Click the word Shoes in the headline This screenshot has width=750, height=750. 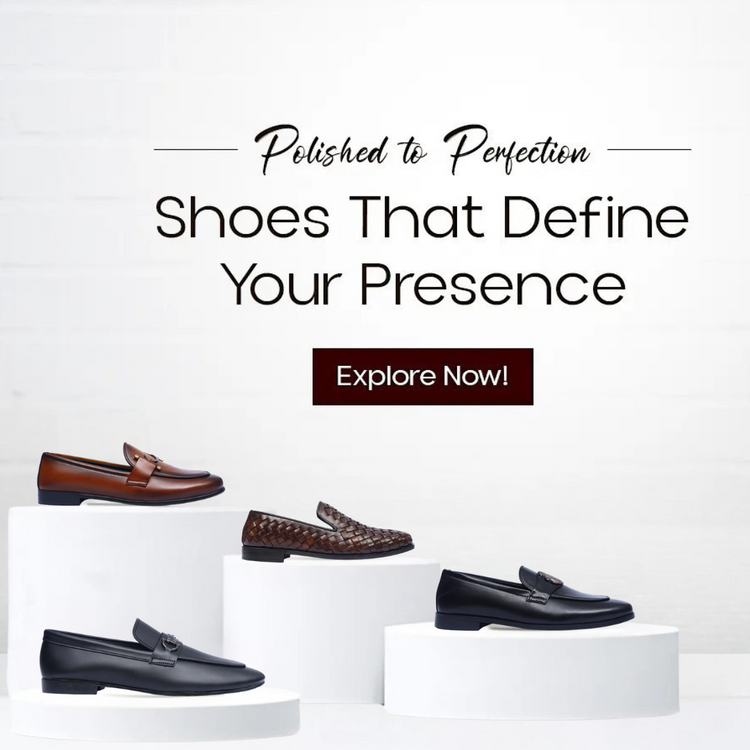click(x=243, y=217)
